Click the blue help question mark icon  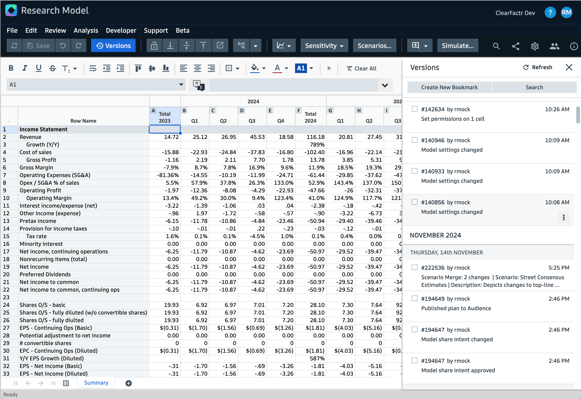tap(550, 13)
